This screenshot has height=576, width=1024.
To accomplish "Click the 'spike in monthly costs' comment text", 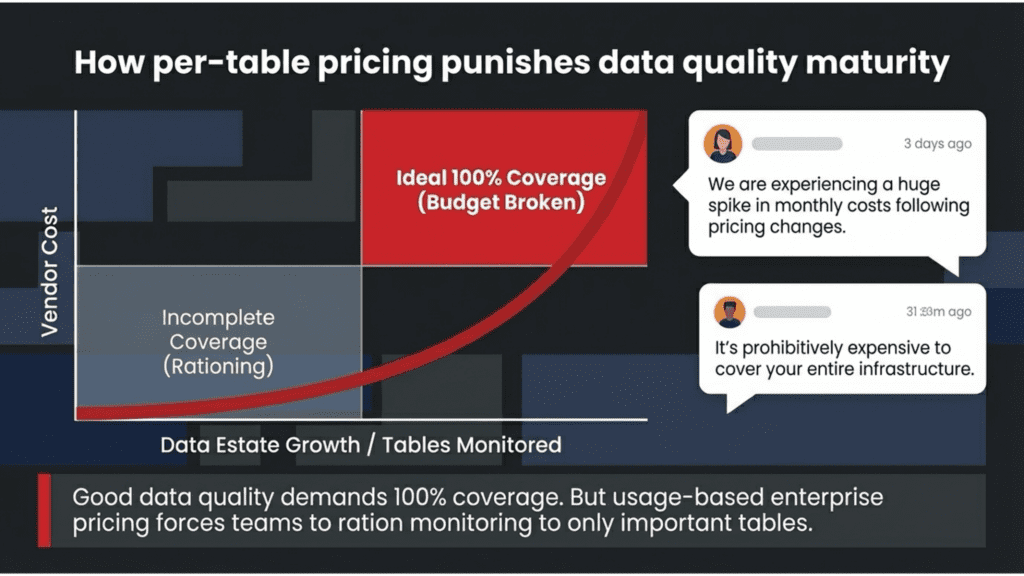I will [x=838, y=206].
